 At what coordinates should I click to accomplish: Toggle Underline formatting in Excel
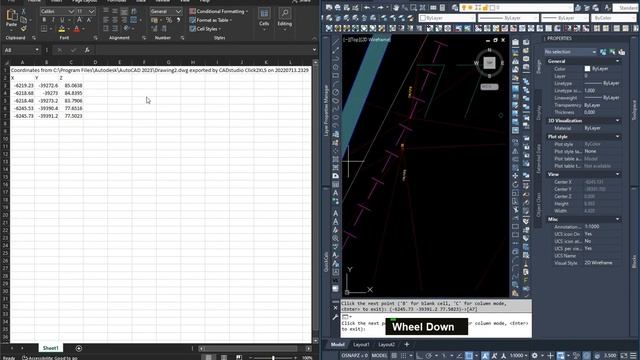pyautogui.click(x=62, y=20)
